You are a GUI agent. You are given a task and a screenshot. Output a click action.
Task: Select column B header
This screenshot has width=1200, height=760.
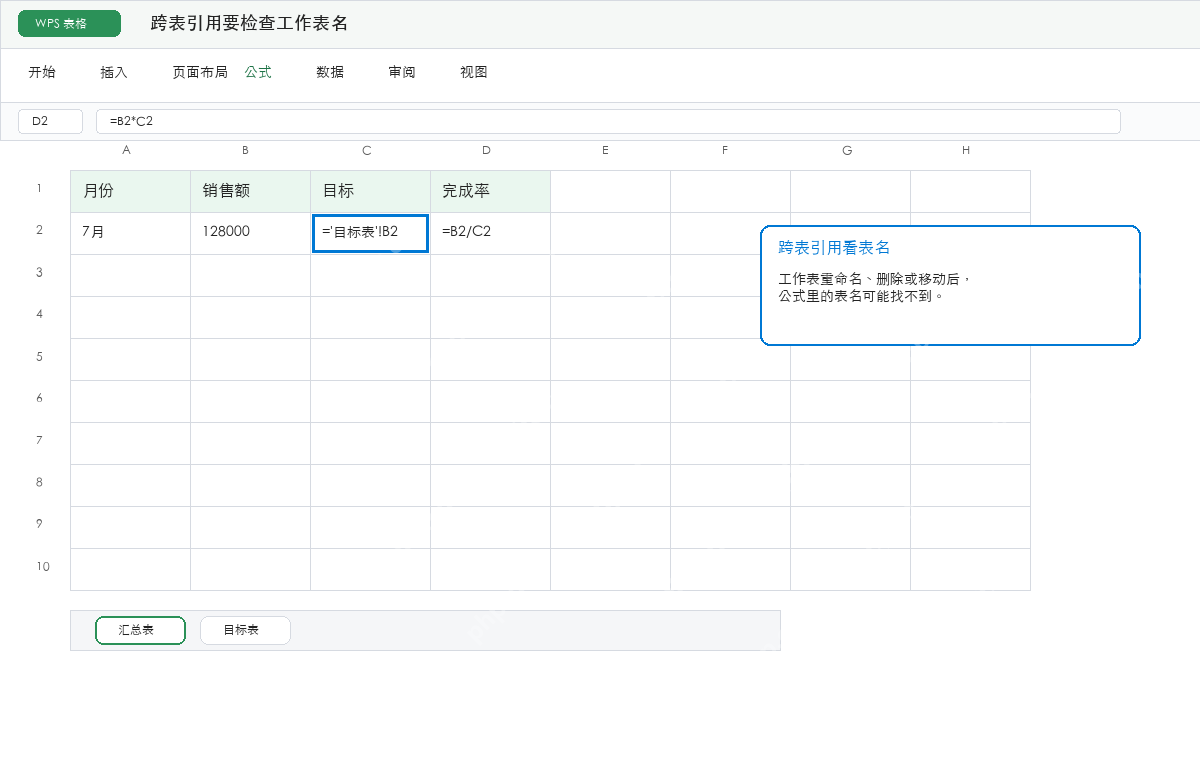point(245,150)
